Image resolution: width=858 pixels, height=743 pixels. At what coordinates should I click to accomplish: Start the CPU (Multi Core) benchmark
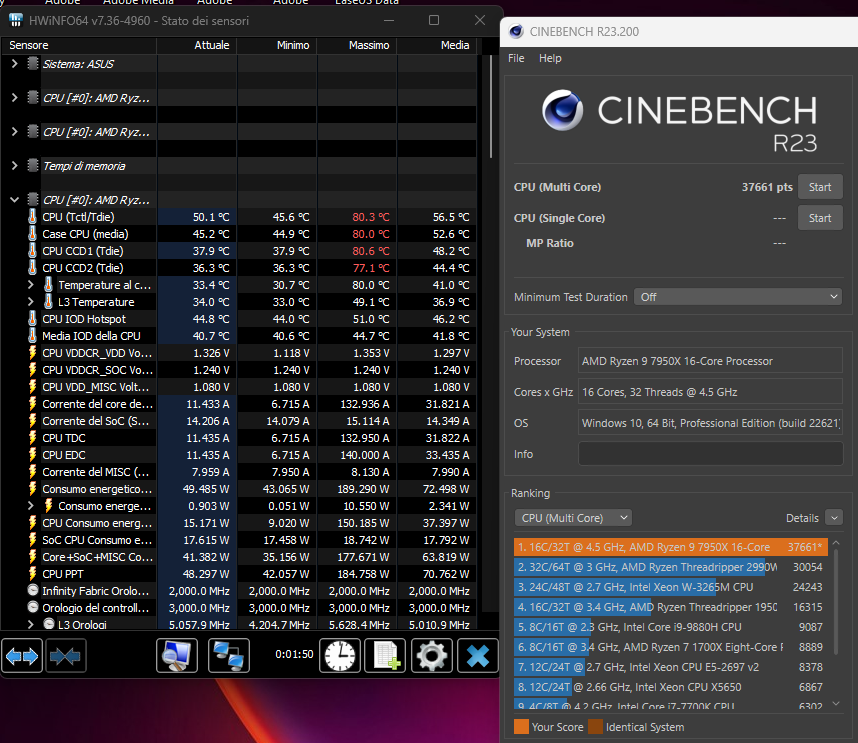pyautogui.click(x=820, y=187)
